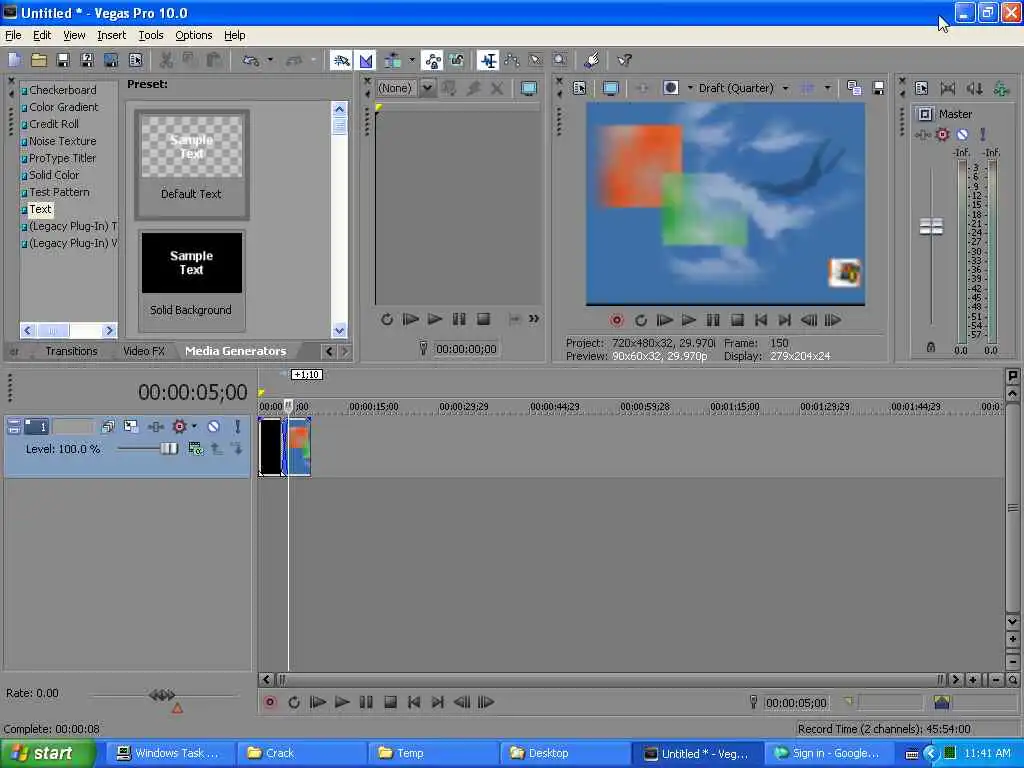Click the playback Rate scrub control
The width and height of the screenshot is (1024, 768).
(x=162, y=695)
